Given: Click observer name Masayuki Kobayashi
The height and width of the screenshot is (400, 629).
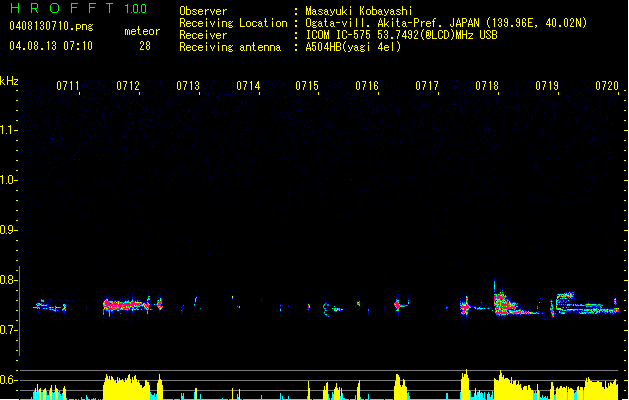Looking at the screenshot, I should pyautogui.click(x=359, y=11).
